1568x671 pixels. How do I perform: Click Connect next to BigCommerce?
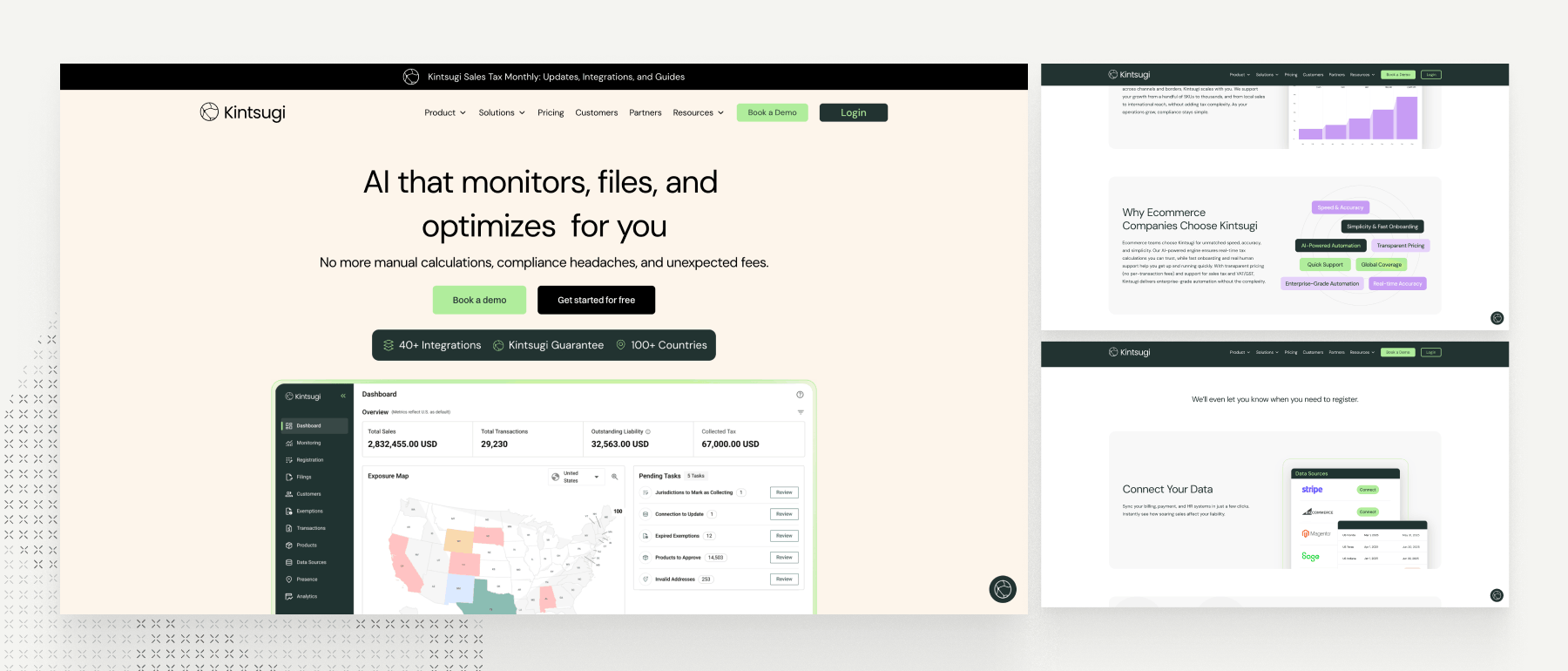[1369, 512]
